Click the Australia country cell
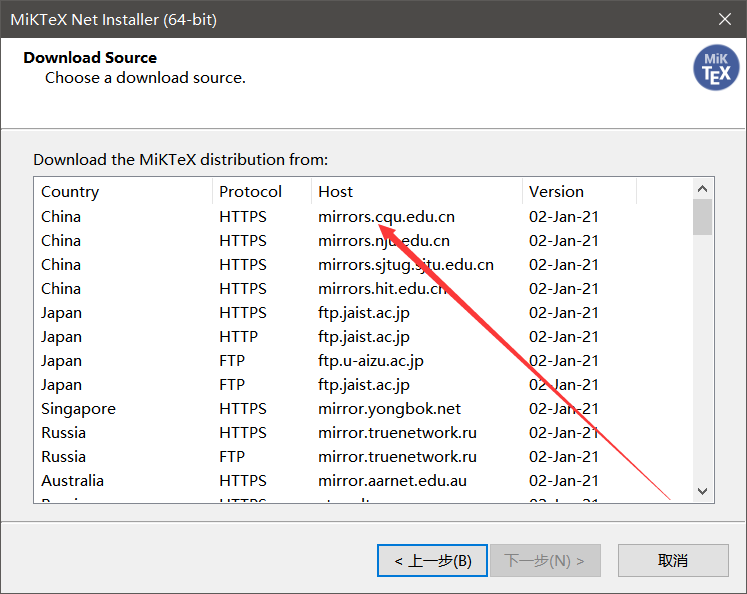This screenshot has height=594, width=747. (72, 481)
